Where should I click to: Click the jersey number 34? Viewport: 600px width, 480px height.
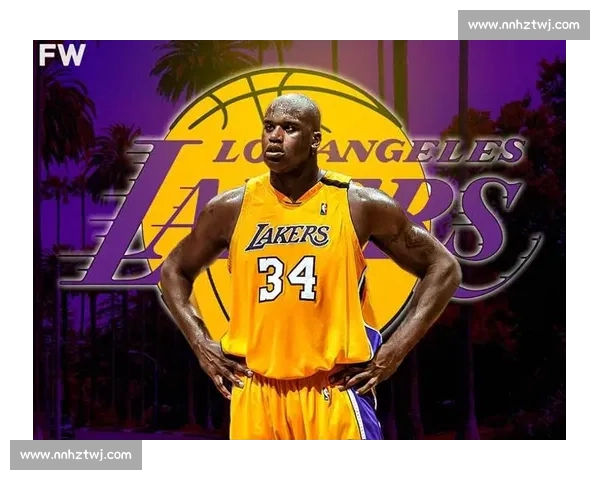pos(287,278)
